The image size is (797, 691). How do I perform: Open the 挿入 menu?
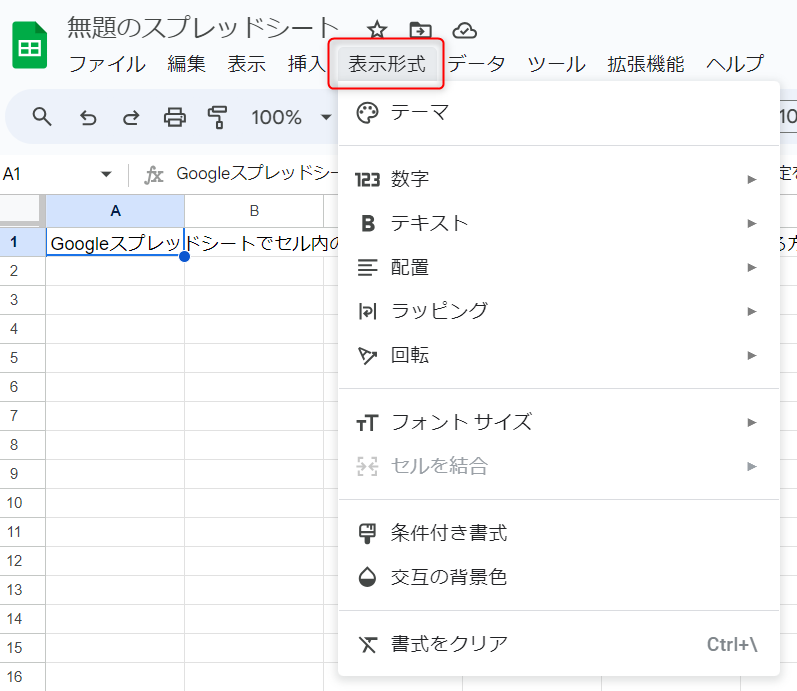[306, 64]
